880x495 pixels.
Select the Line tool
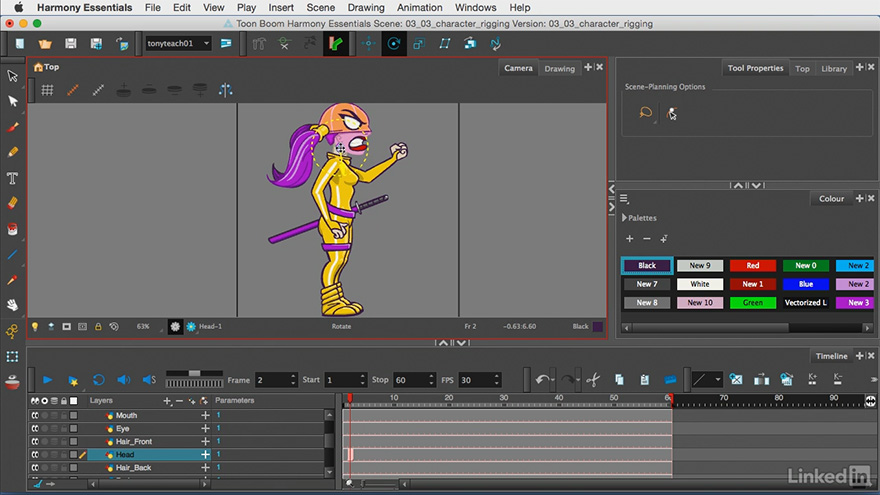(12, 255)
